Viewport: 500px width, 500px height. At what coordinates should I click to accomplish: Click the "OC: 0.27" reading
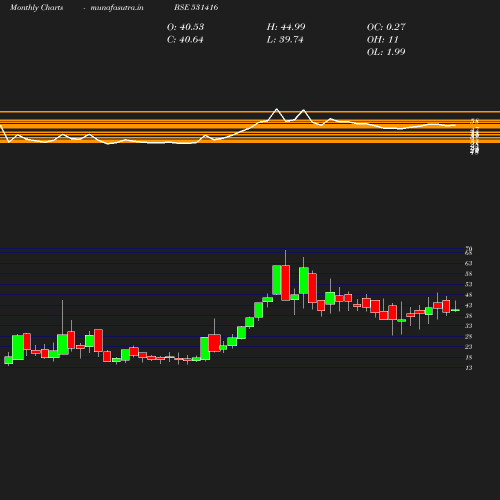pos(386,27)
